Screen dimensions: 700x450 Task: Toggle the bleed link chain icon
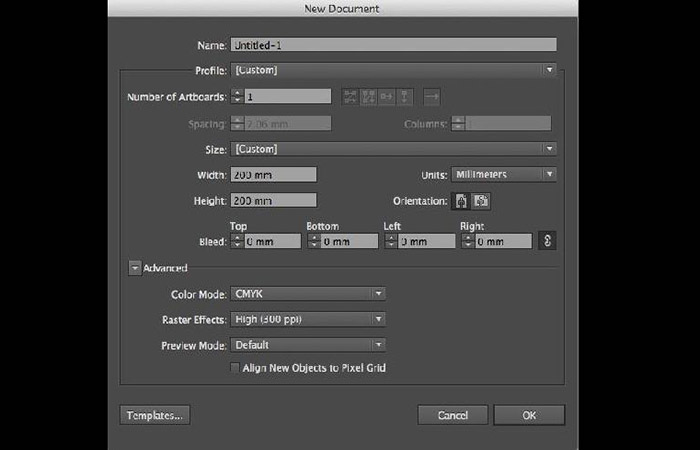click(x=547, y=241)
